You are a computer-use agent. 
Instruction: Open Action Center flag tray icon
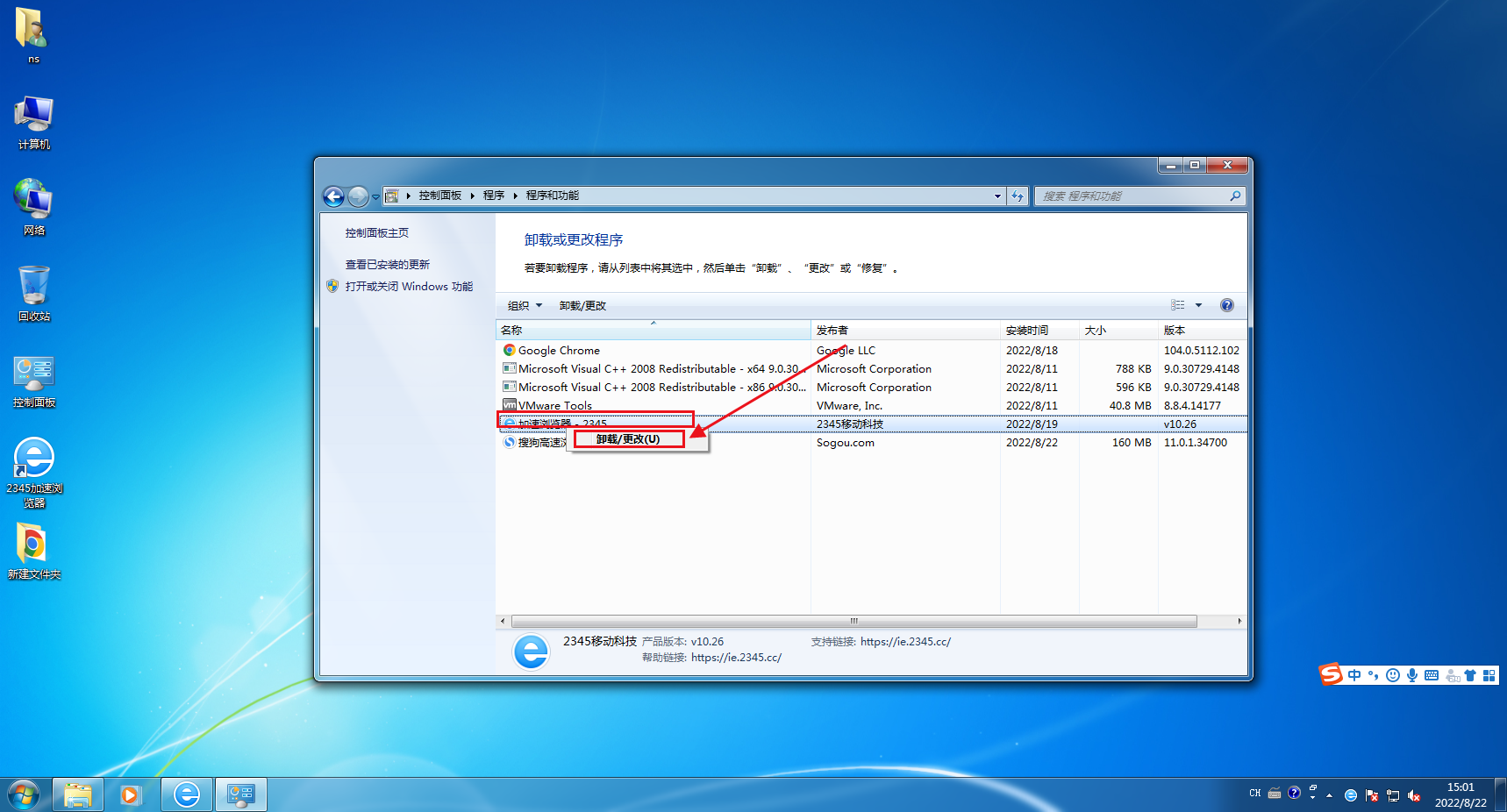1372,795
